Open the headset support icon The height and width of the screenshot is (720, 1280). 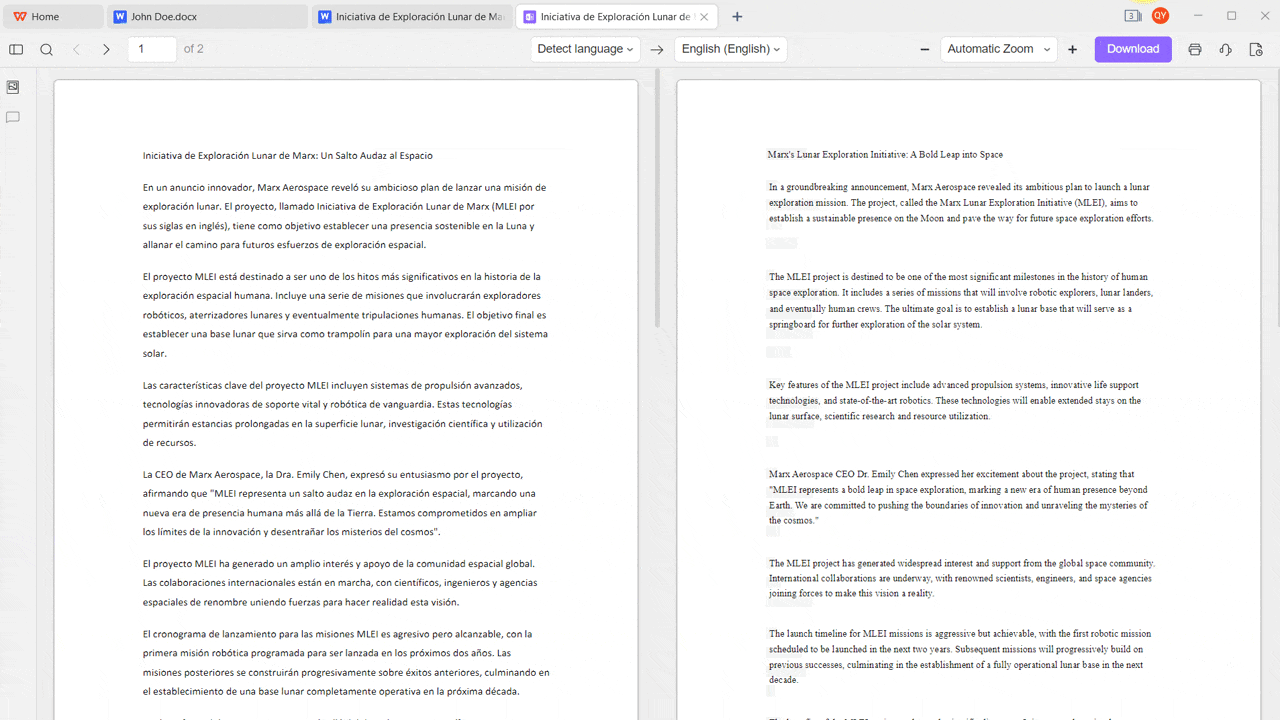(1225, 49)
